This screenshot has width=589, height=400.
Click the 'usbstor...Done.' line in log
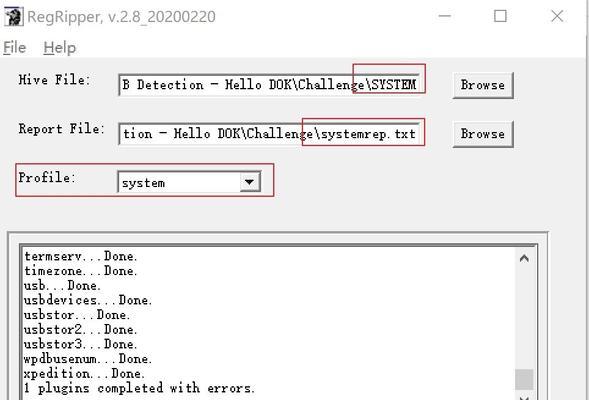(77, 315)
